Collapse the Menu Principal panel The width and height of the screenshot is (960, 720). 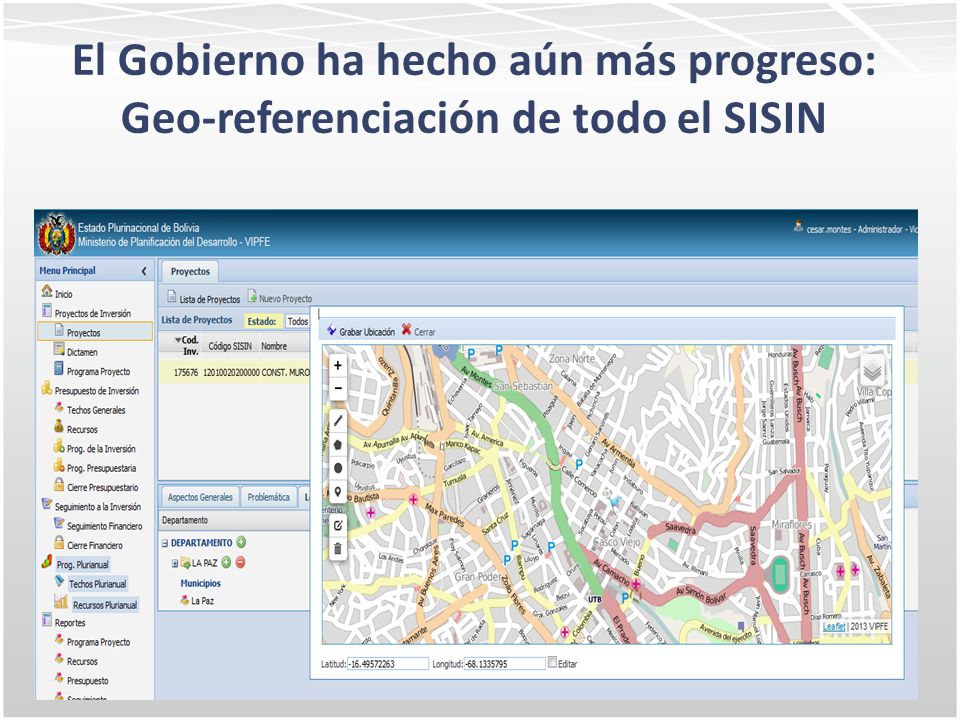click(144, 271)
